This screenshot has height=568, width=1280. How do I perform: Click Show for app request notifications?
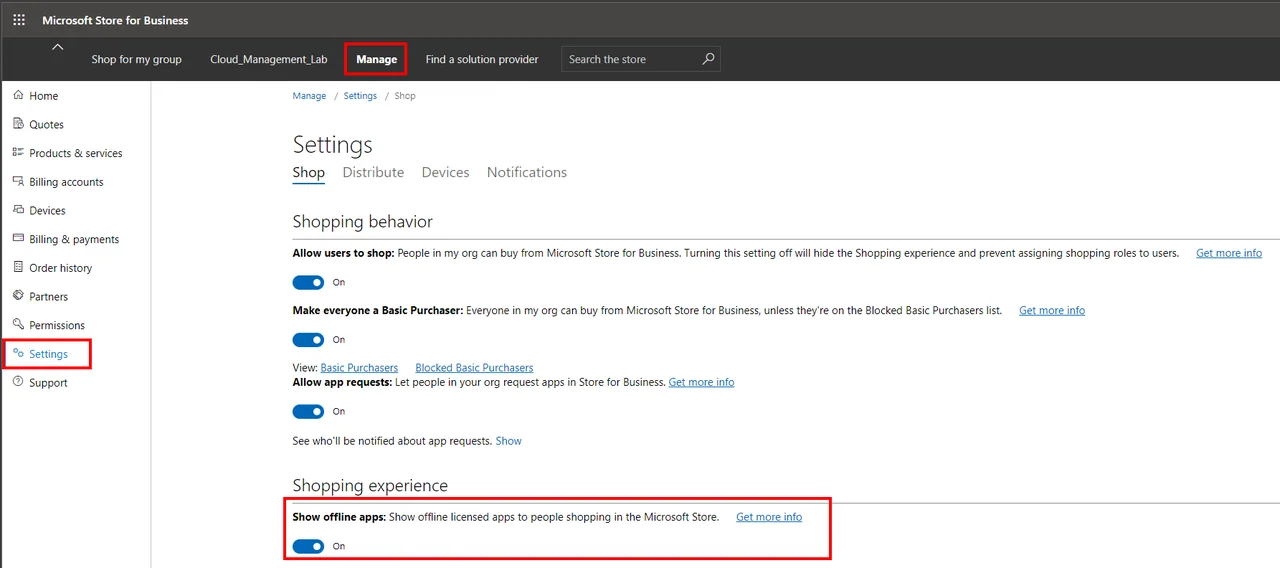point(509,441)
